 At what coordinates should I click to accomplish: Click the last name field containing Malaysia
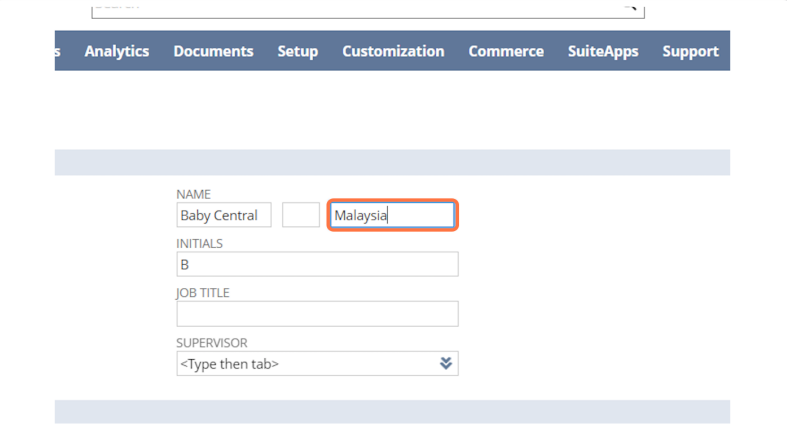tap(392, 215)
